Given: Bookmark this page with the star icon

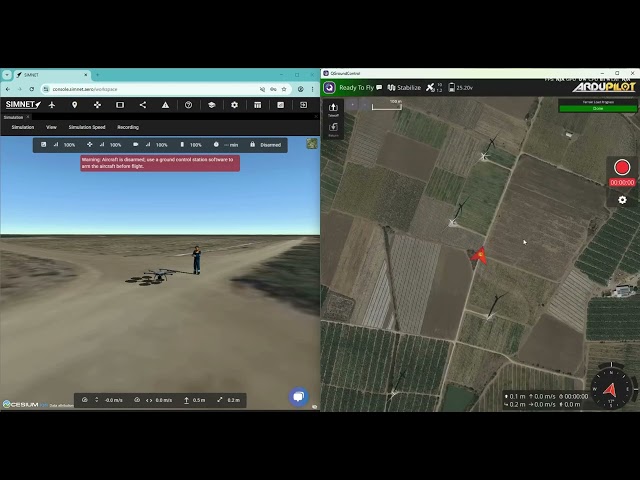Looking at the screenshot, I should point(284,89).
